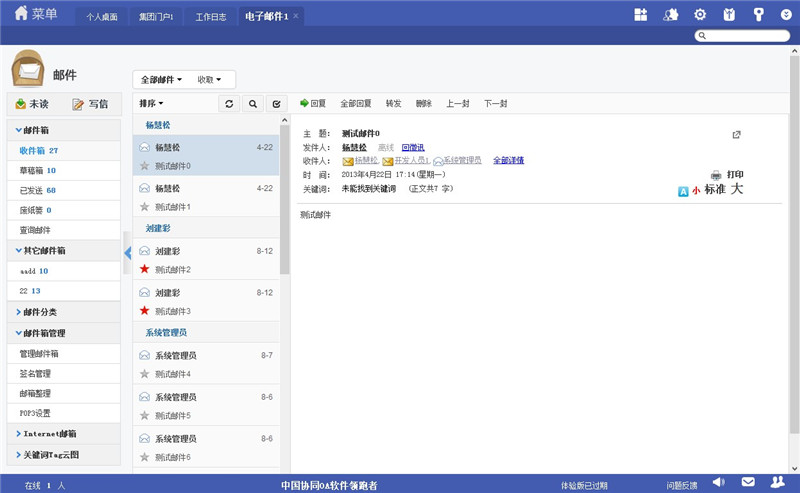The image size is (800, 493).
Task: Expand the Internet邮箱 section
Action: coord(64,434)
